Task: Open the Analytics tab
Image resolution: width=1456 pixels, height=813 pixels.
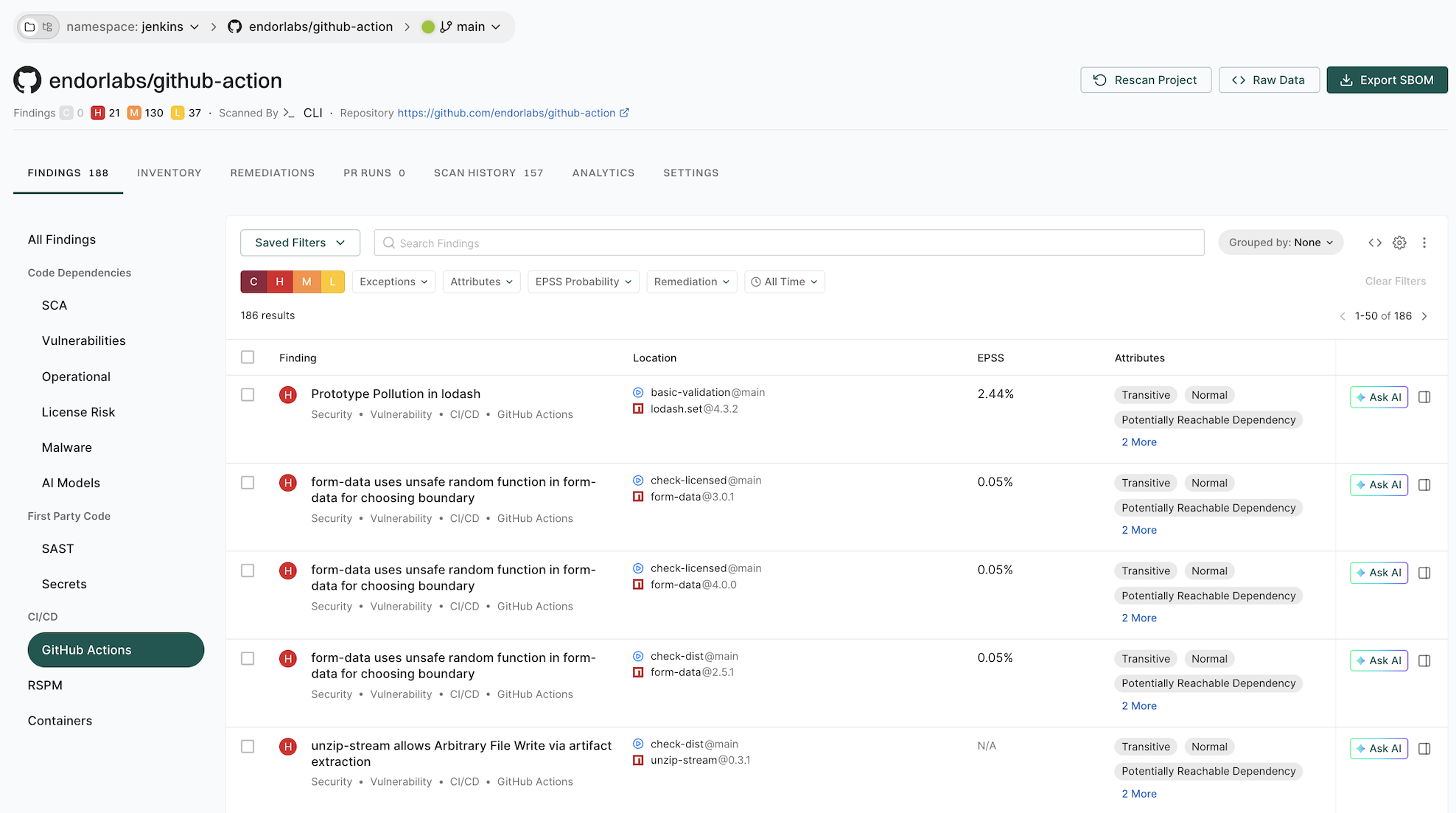Action: (x=603, y=172)
